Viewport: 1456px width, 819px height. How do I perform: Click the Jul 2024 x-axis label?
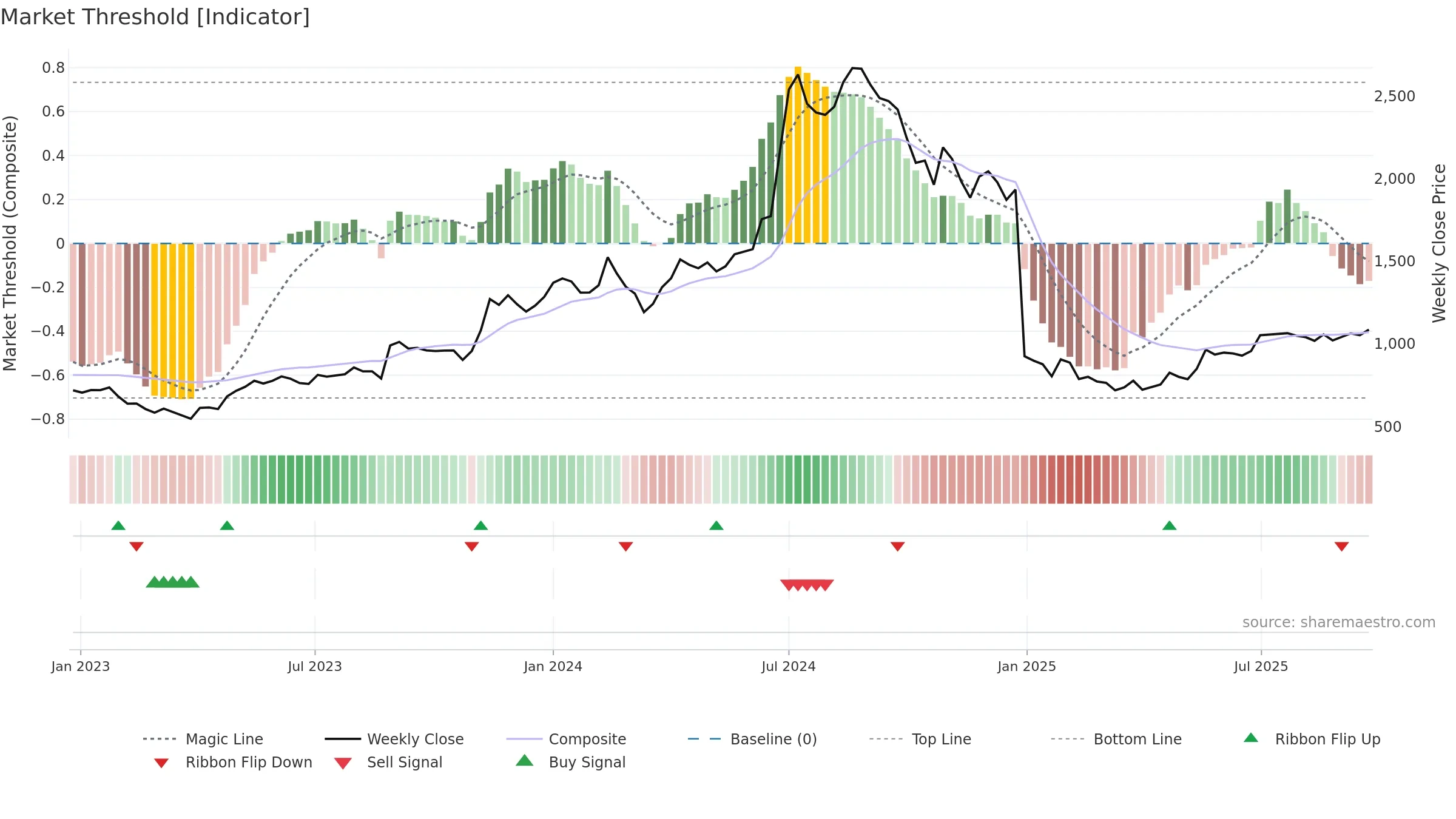(x=789, y=667)
